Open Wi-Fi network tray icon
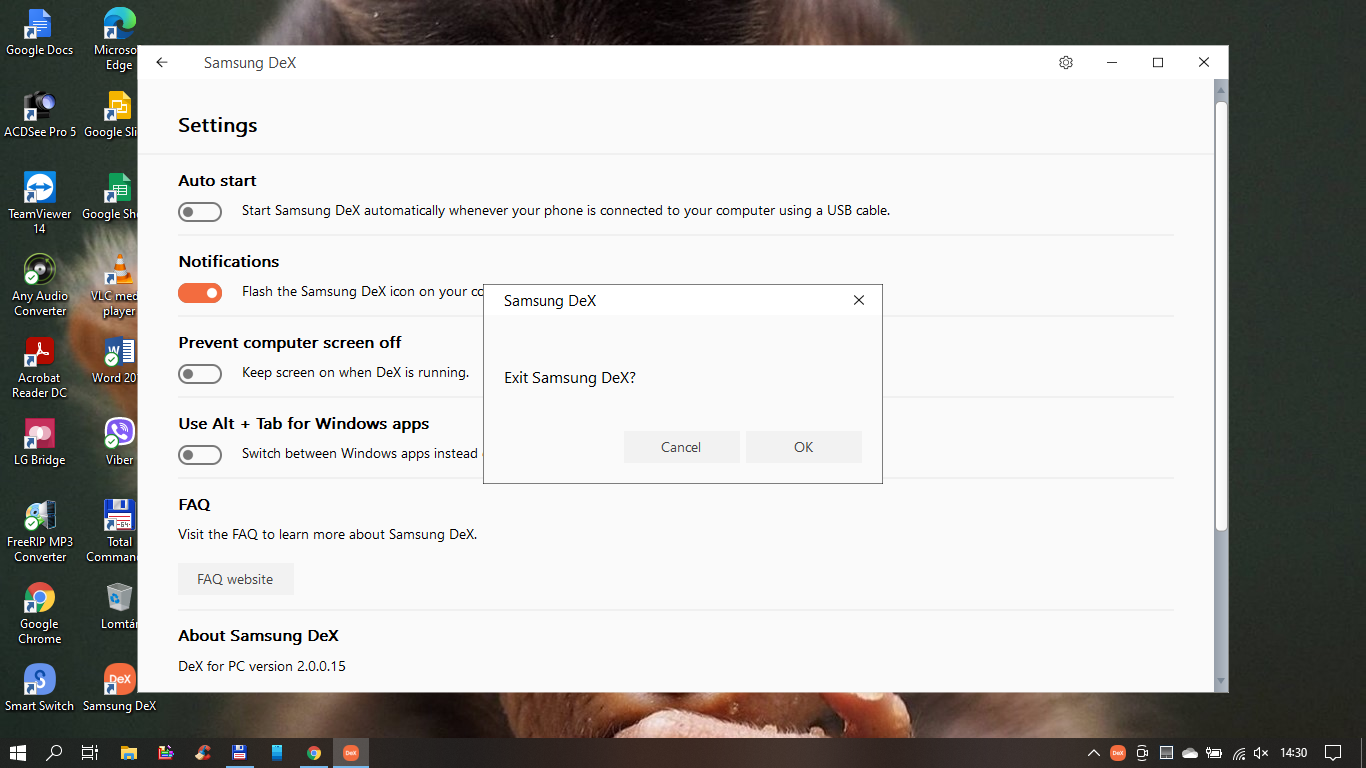Viewport: 1366px width, 768px height. [x=1238, y=753]
